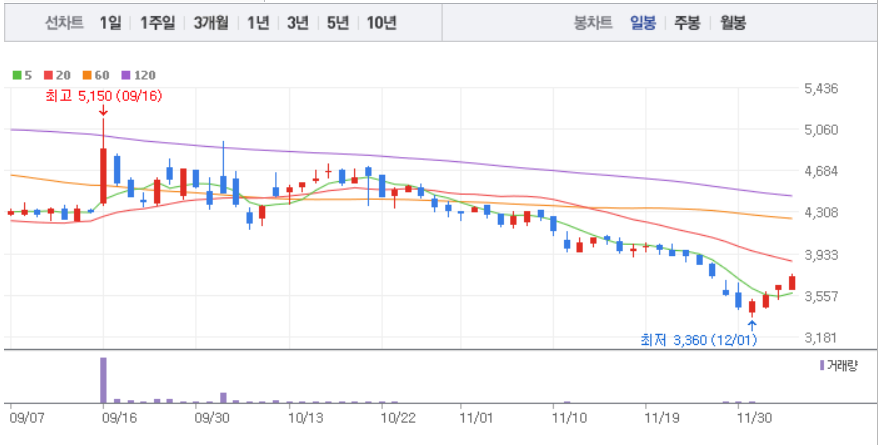Screen dimensions: 878x445
Task: Select the 1주일 line chart period
Action: coord(157,23)
